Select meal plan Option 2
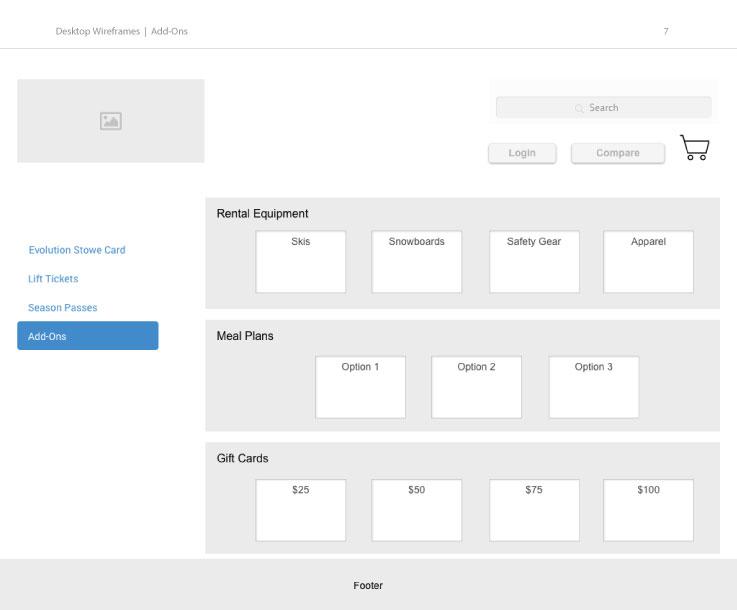The height and width of the screenshot is (610, 737). click(x=476, y=387)
